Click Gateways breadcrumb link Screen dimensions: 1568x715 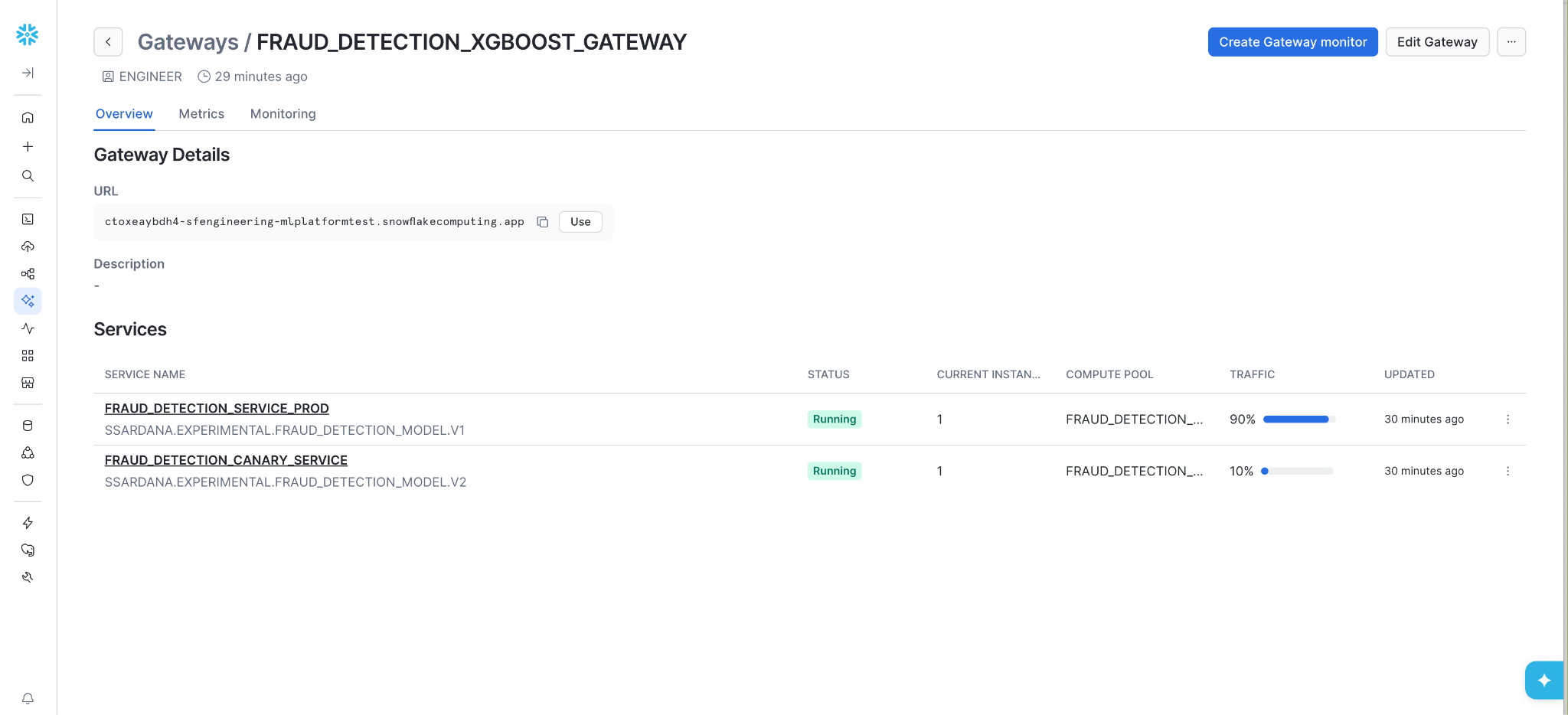click(x=188, y=42)
